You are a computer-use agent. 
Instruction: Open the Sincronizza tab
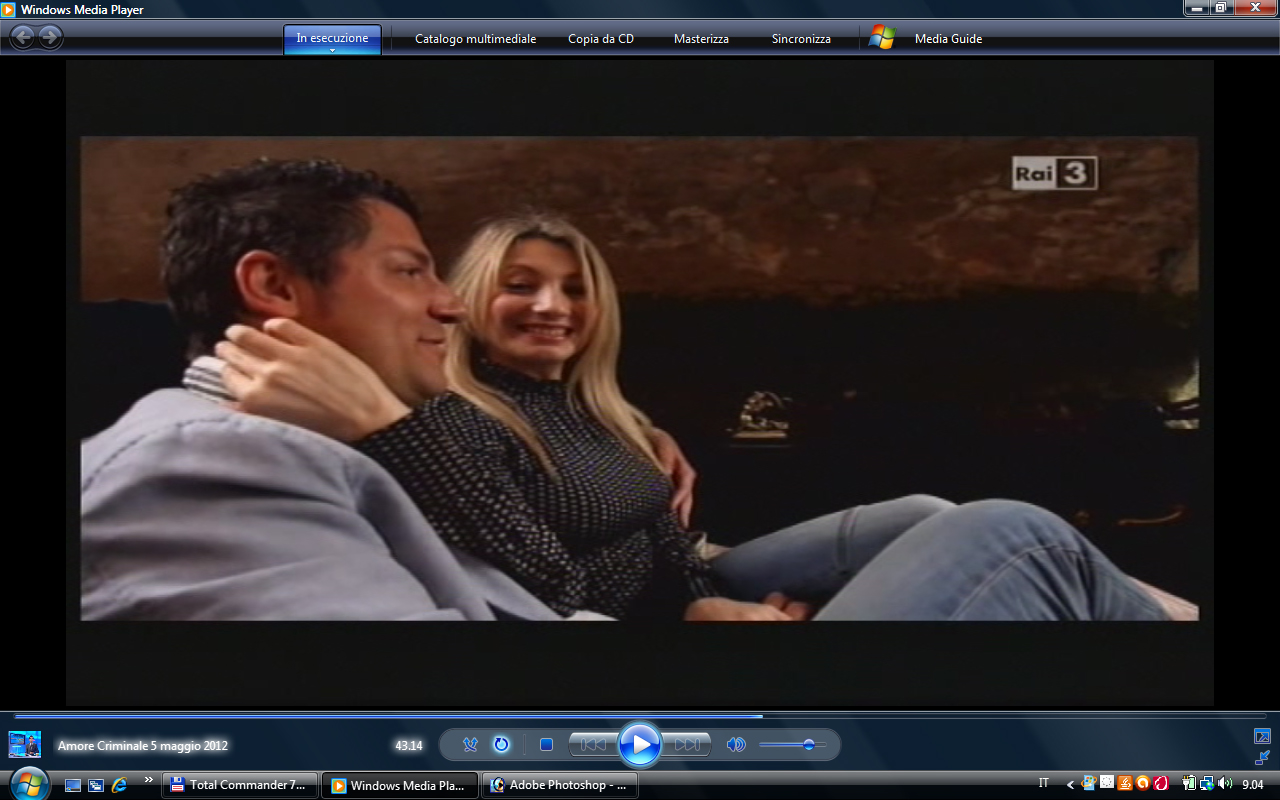point(801,39)
